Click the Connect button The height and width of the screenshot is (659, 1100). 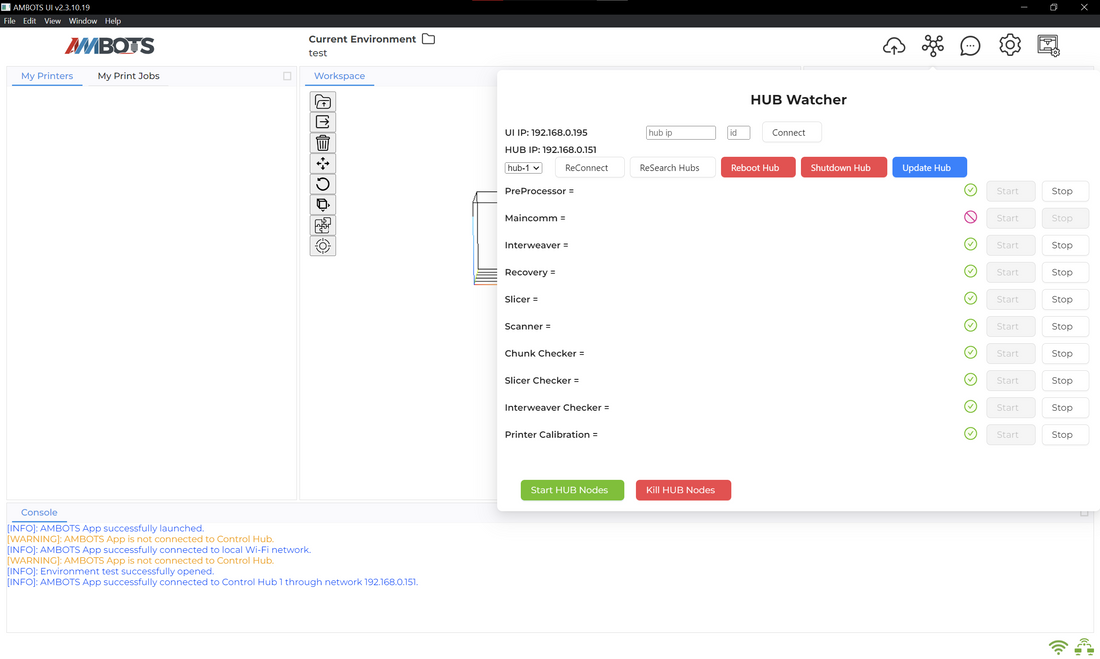pos(789,133)
